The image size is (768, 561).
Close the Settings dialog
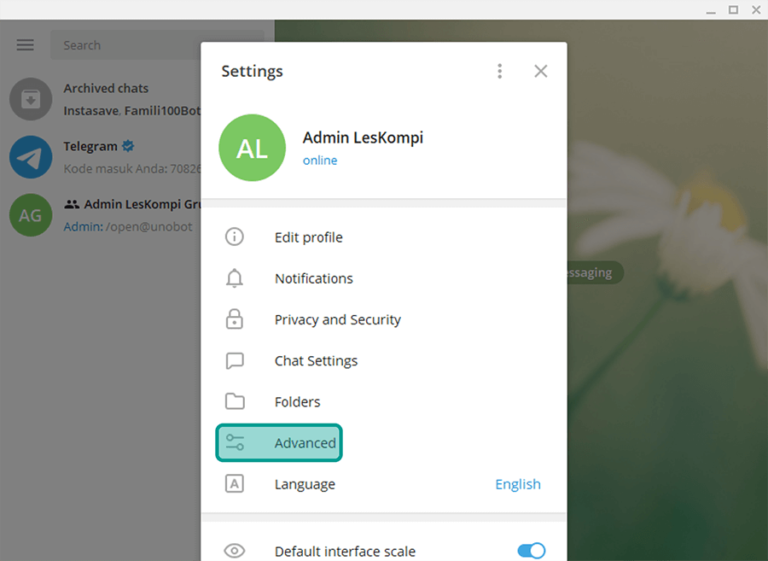pyautogui.click(x=541, y=71)
